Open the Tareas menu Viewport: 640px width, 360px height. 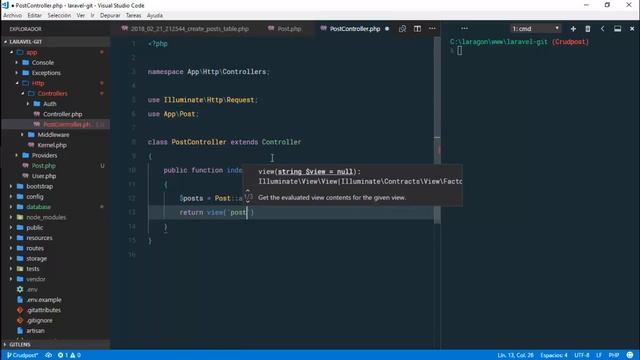pos(133,15)
